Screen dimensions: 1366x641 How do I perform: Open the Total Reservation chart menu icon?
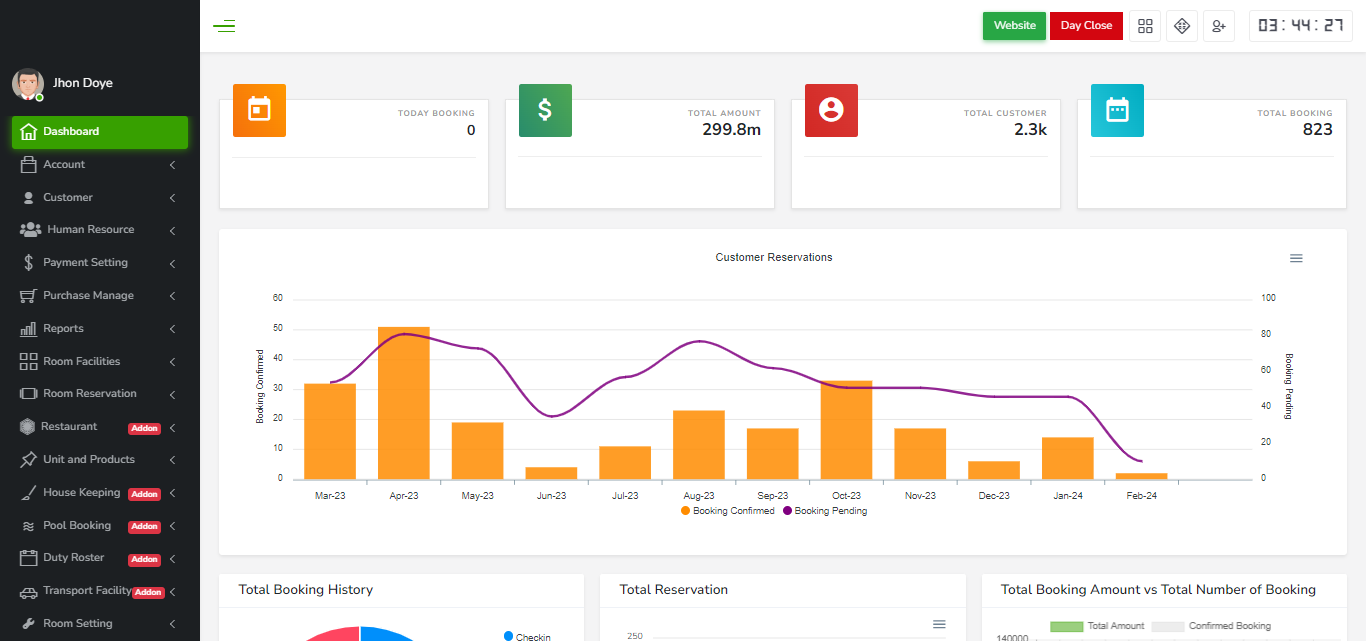[x=939, y=624]
